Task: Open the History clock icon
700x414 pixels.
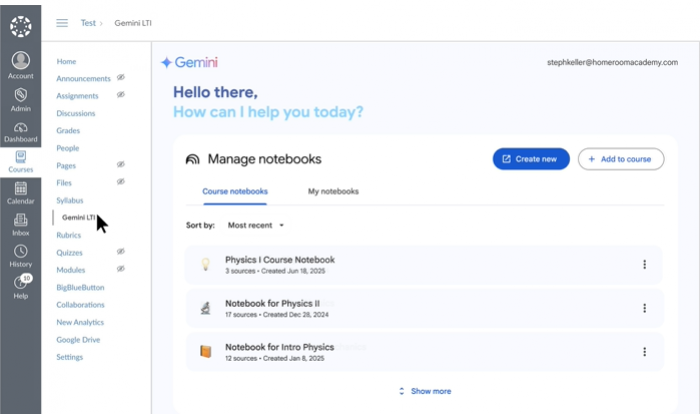Action: coord(21,251)
